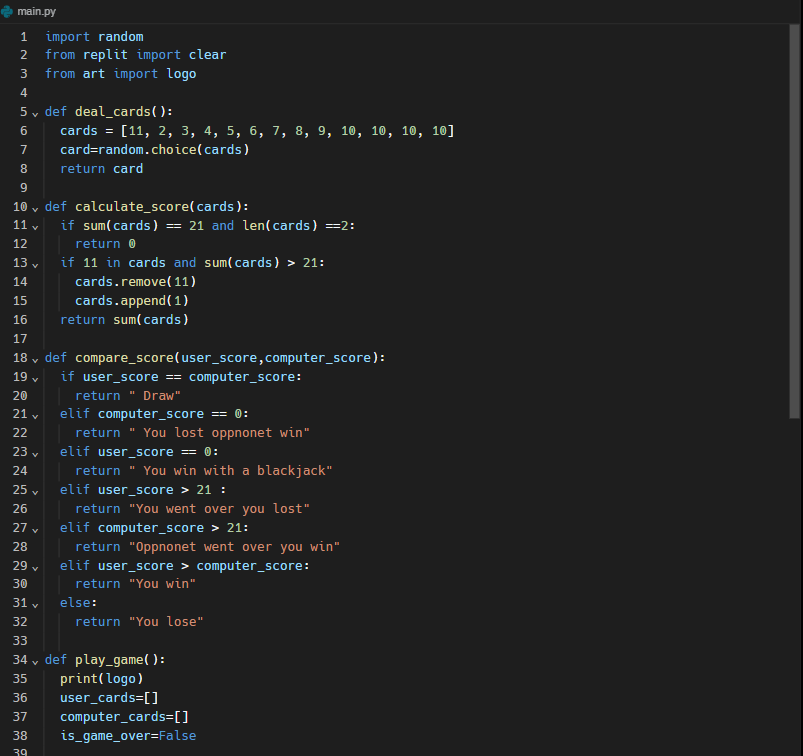Fold the elif block at line 25
The height and width of the screenshot is (756, 803).
(x=35, y=489)
